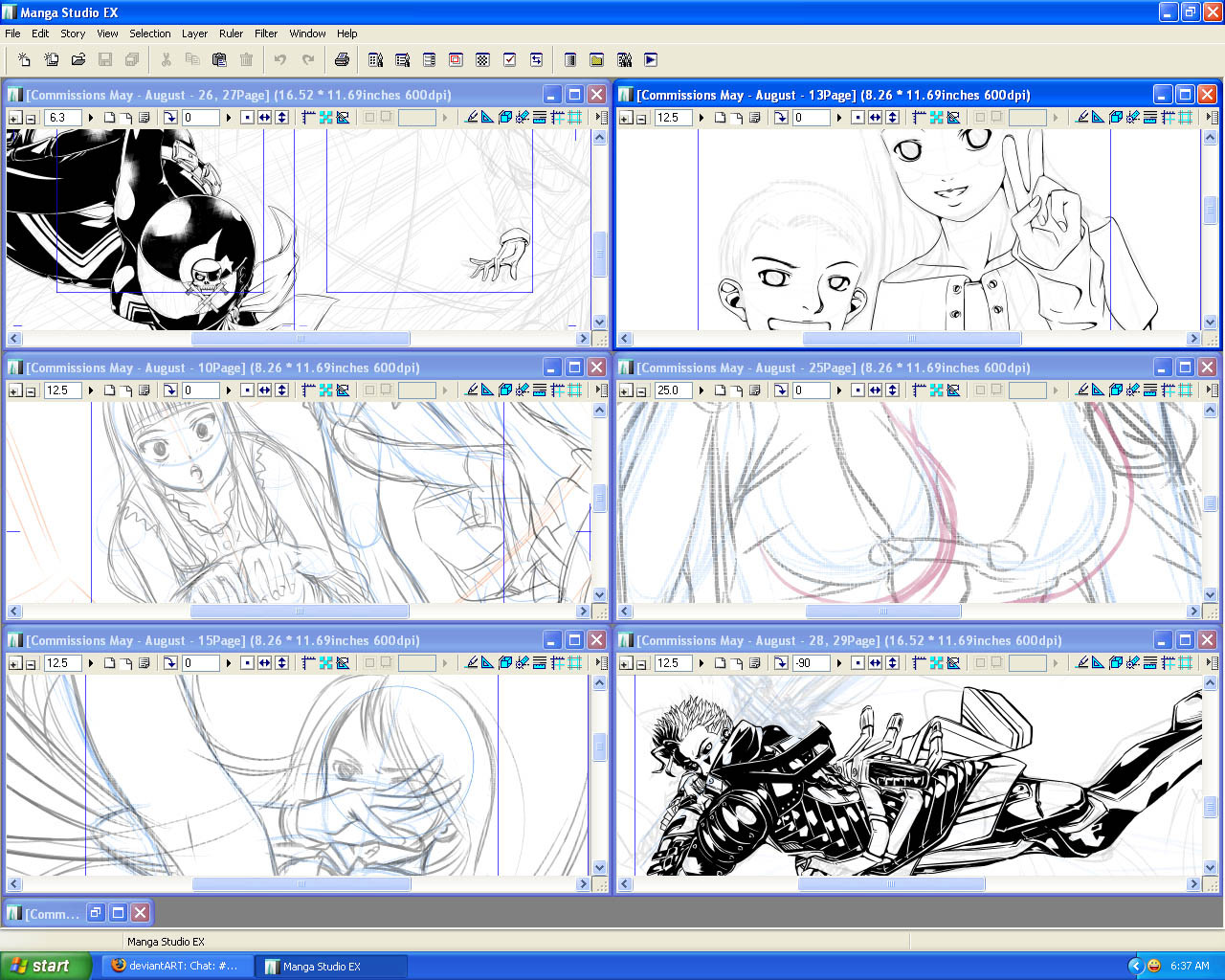Open angle dropdown arrow in 28, 29Page window
1225x980 pixels.
(x=839, y=663)
